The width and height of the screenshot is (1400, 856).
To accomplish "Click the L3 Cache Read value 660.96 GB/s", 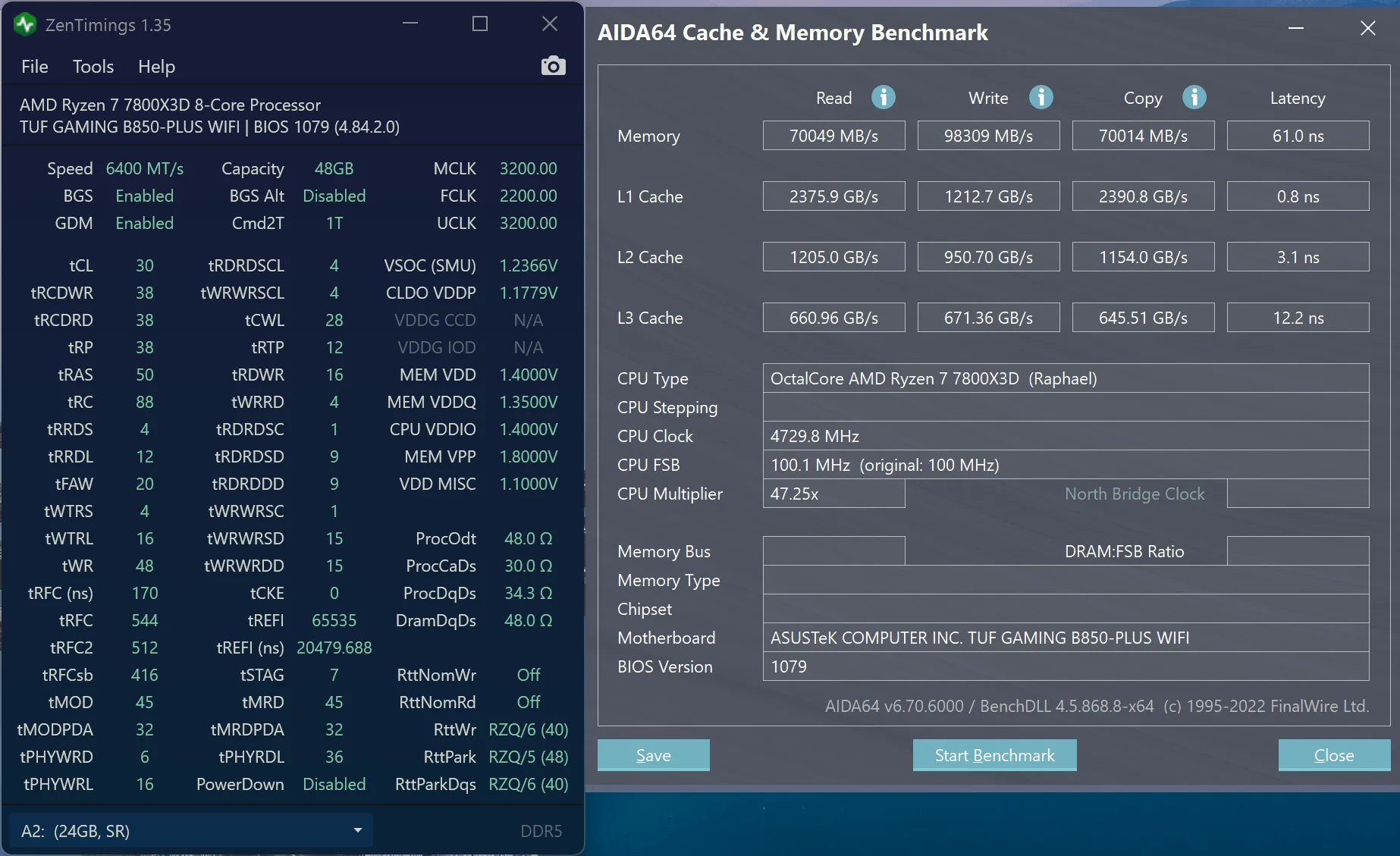I will 834,318.
